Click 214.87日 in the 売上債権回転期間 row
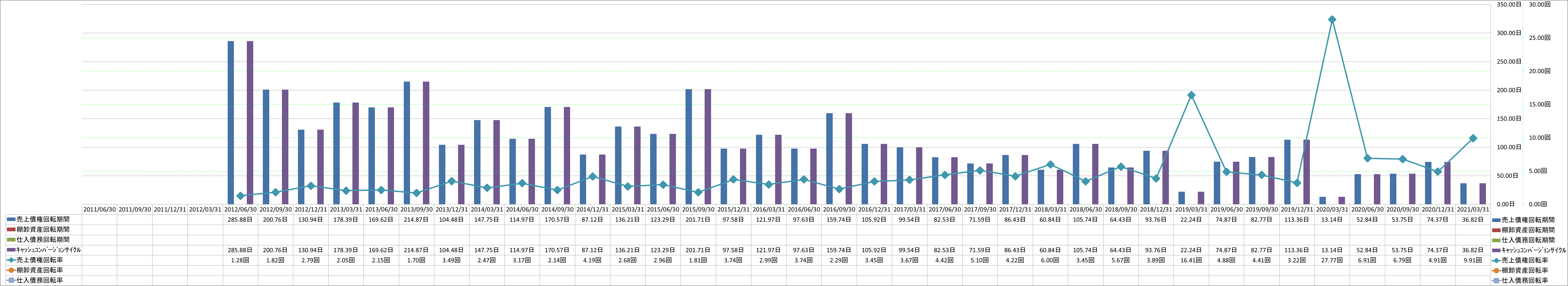 click(x=416, y=220)
